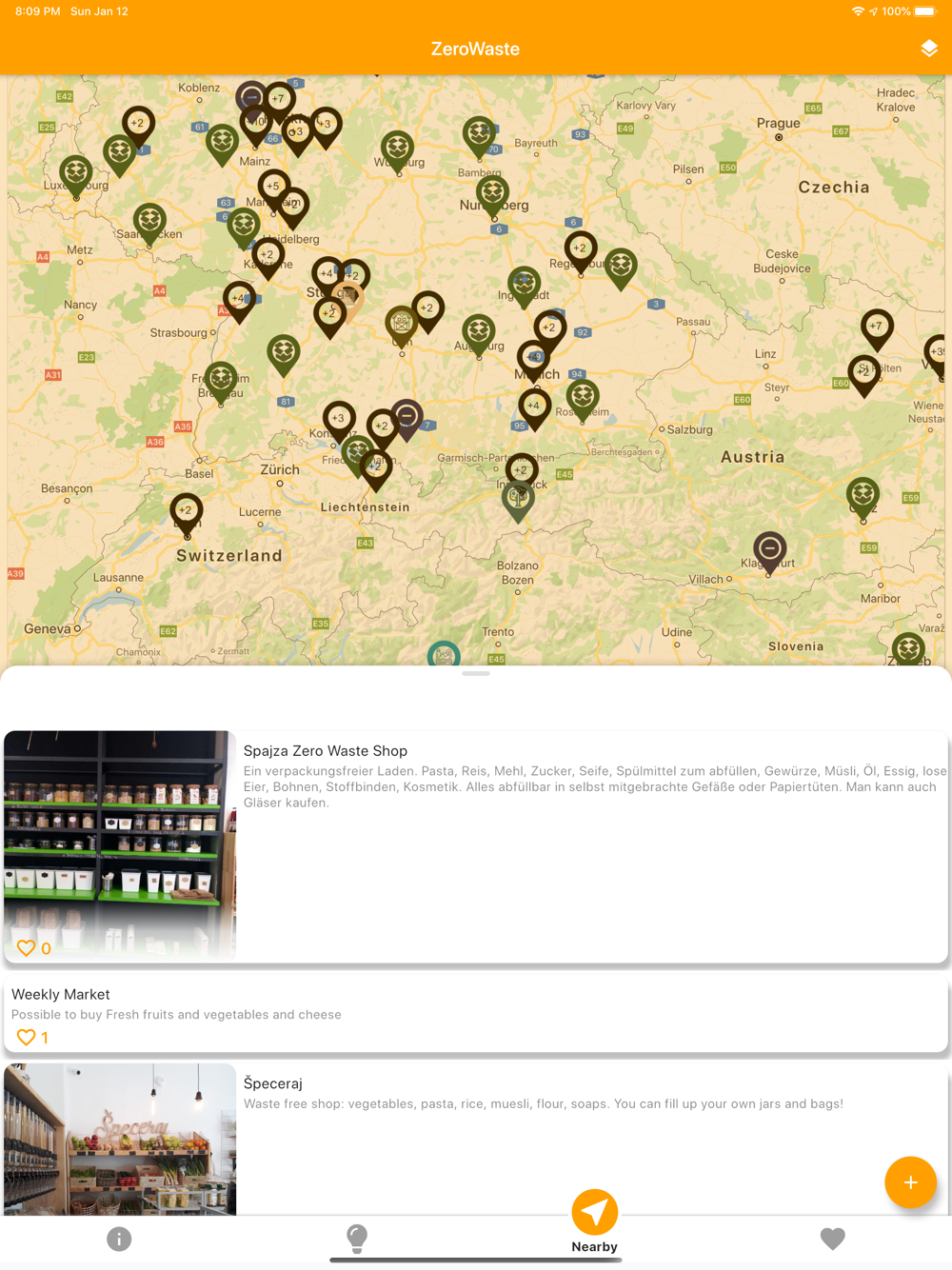
Task: Click the Austria country label
Action: click(x=753, y=457)
